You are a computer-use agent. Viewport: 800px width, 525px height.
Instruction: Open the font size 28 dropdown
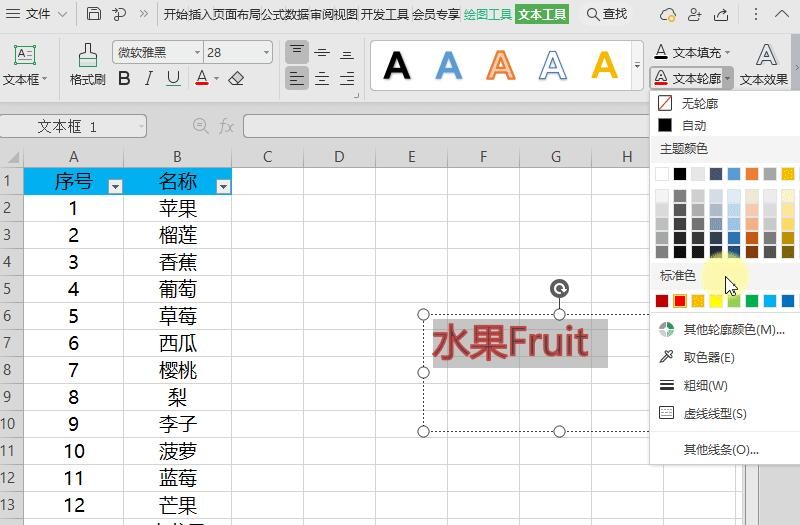click(x=266, y=53)
